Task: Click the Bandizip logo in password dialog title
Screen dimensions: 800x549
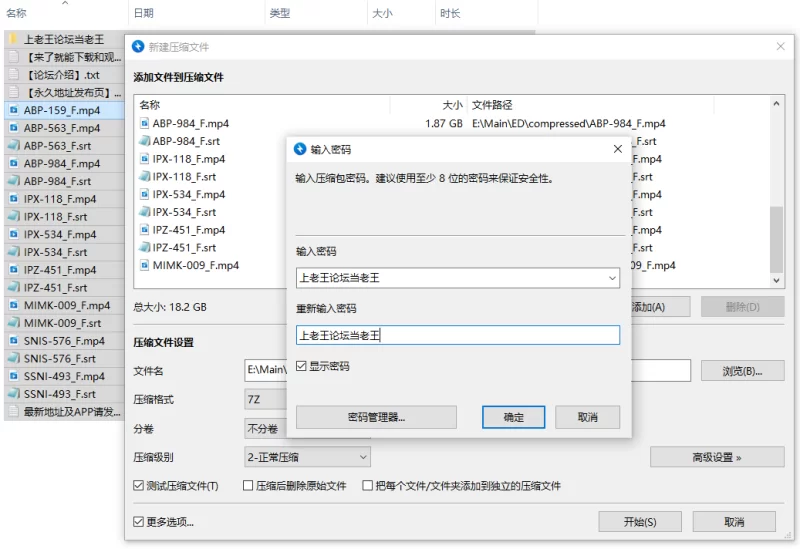Action: click(x=300, y=149)
